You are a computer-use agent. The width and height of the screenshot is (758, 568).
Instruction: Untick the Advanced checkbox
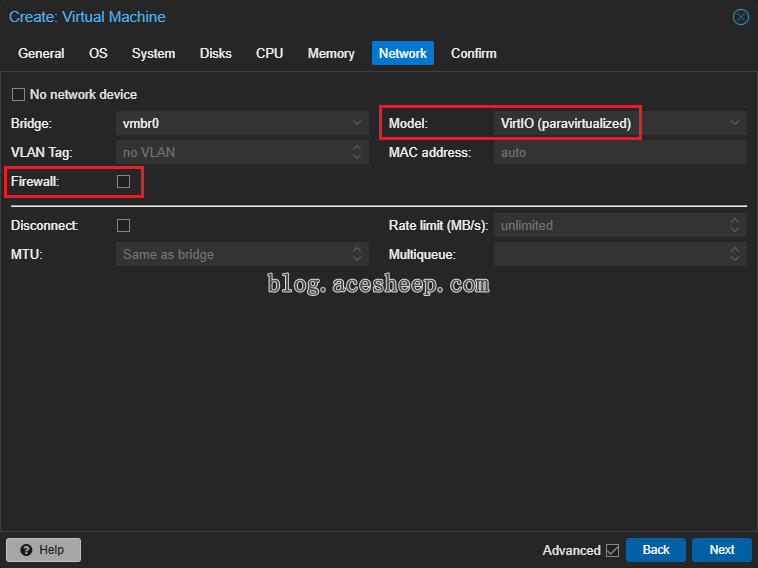(612, 550)
